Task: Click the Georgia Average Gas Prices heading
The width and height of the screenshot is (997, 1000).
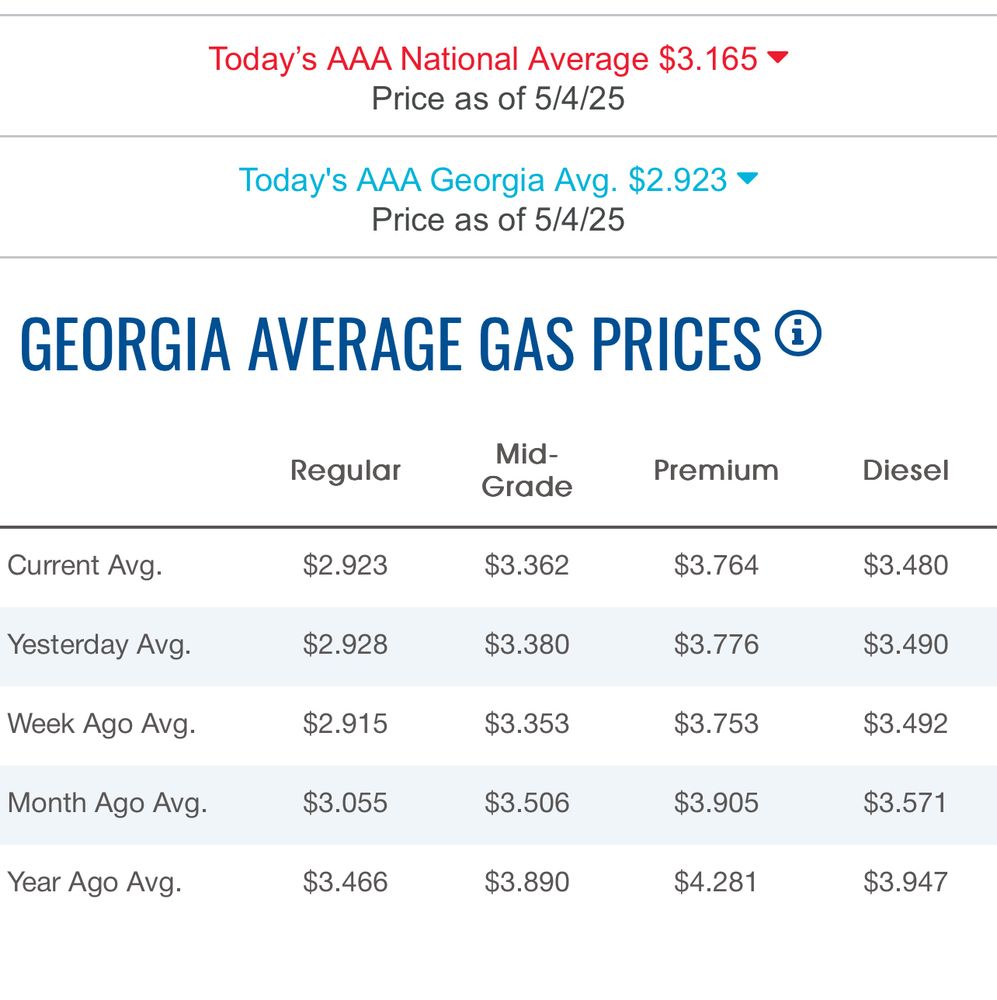Action: [x=390, y=345]
